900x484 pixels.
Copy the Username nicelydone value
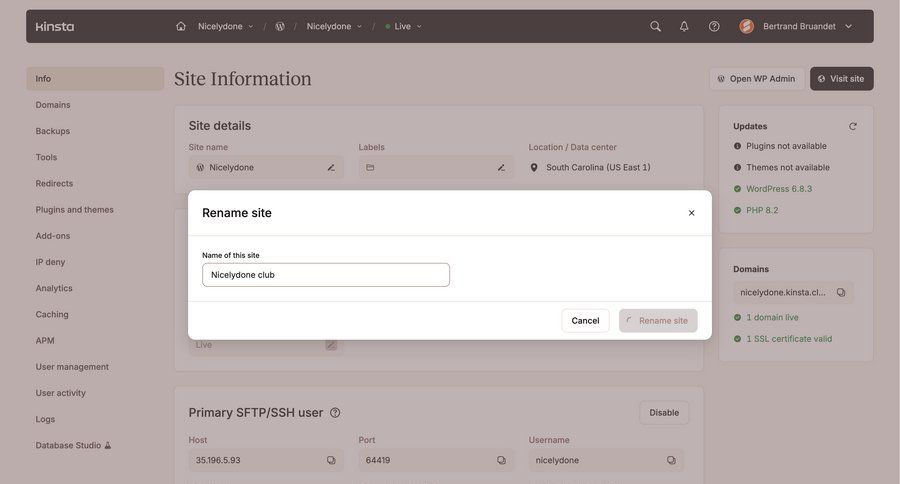coord(671,460)
